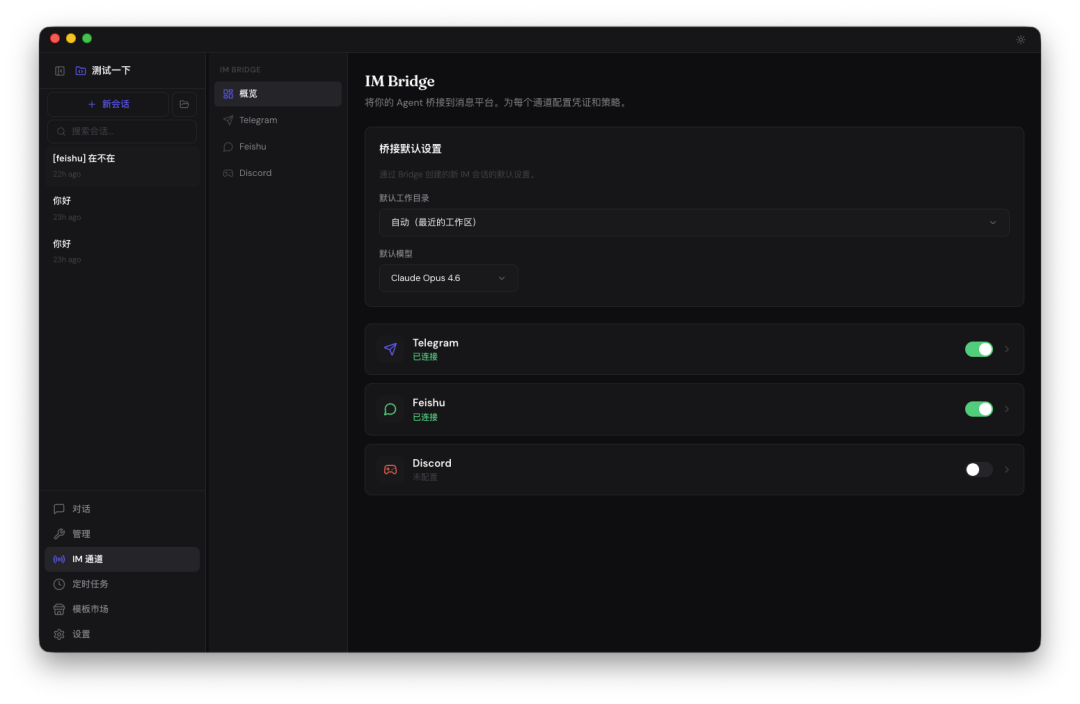
Task: Turn off the Feishu channel switch
Action: coord(978,409)
